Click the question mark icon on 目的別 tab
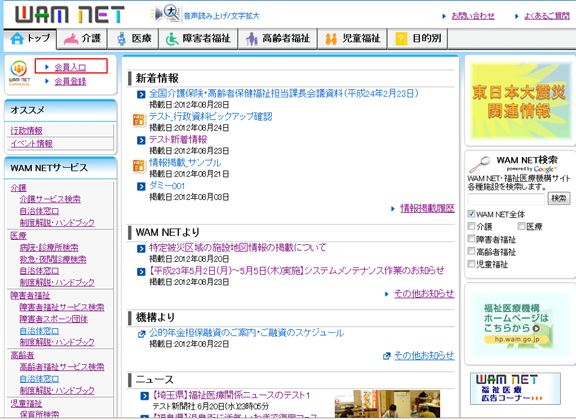Image resolution: width=576 pixels, height=420 pixels. coord(401,39)
